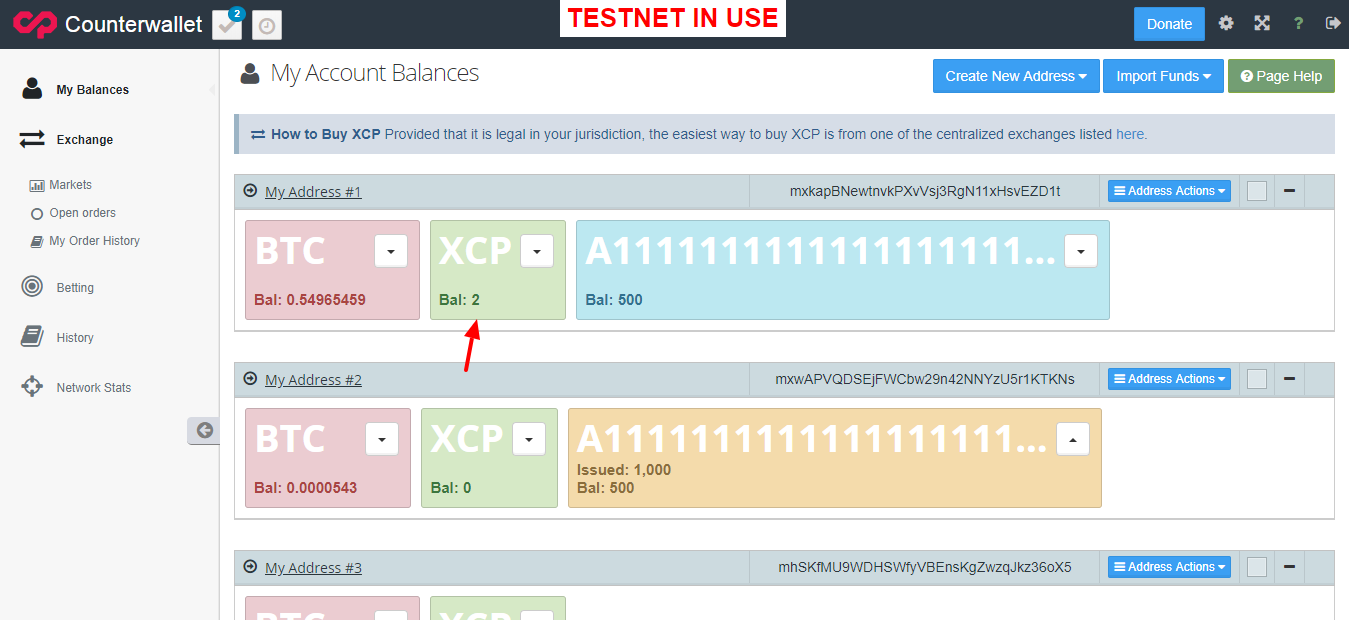Follow the 'here' exchanges link
The image size is (1349, 620).
click(1131, 134)
